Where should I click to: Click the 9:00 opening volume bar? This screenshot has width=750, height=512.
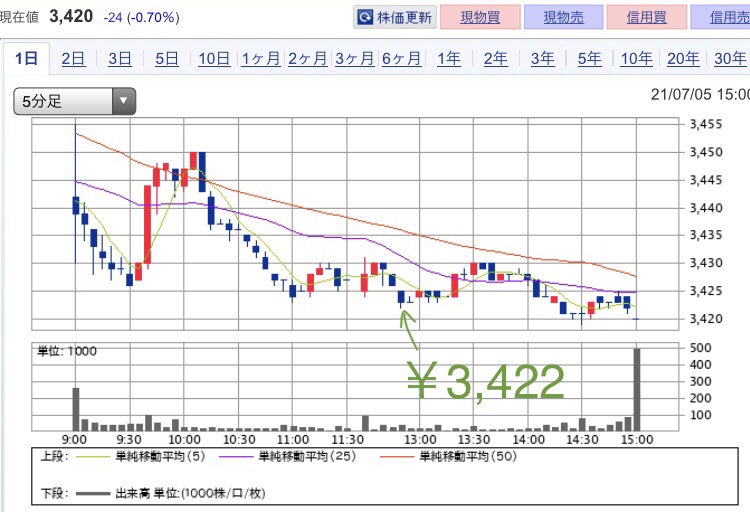(76, 409)
